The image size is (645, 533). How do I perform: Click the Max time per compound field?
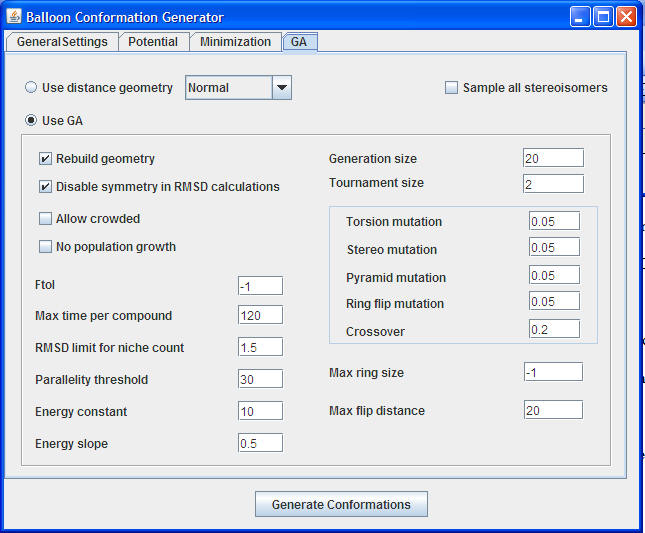[x=260, y=316]
